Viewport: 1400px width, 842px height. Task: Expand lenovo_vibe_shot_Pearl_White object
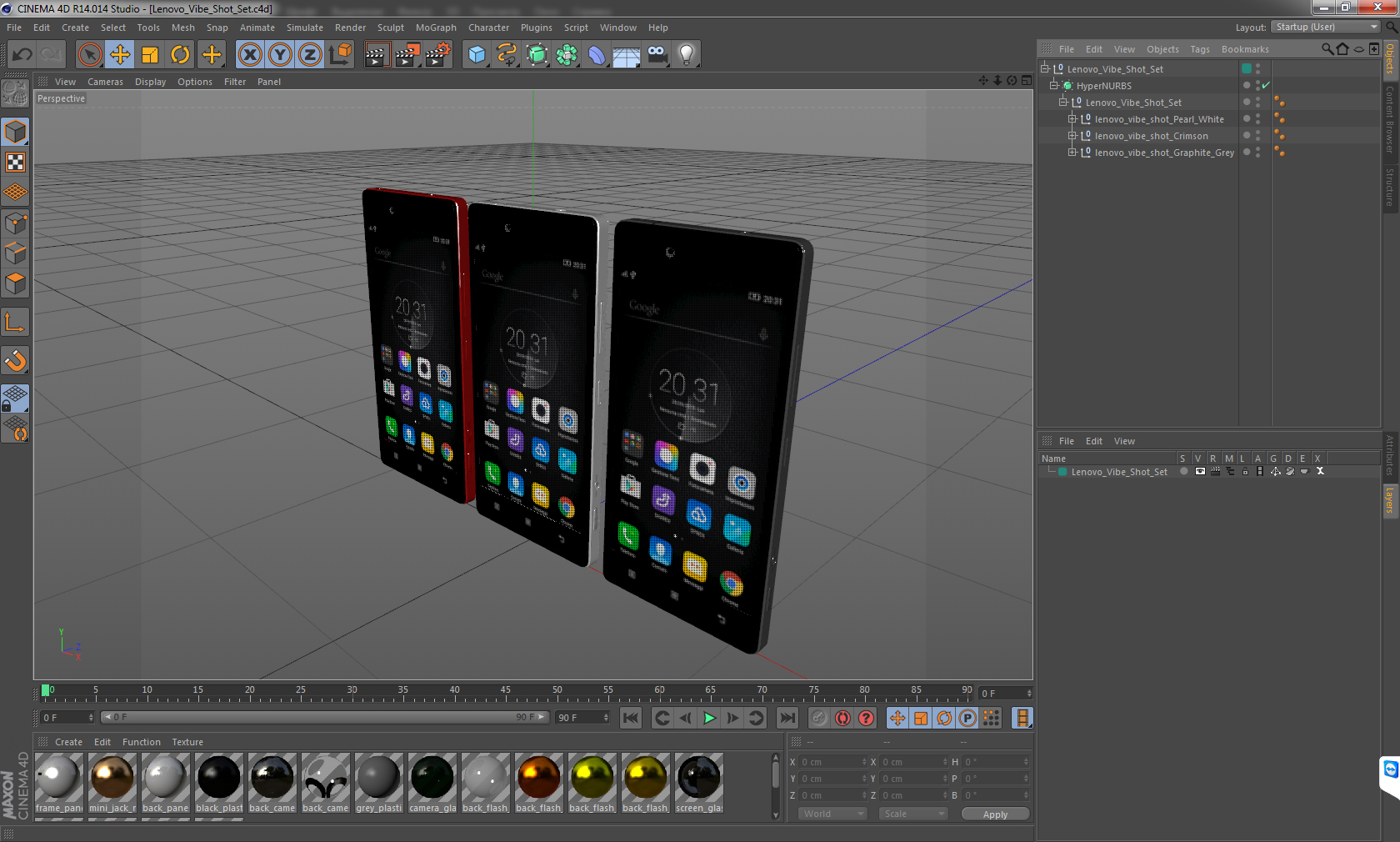1072,118
